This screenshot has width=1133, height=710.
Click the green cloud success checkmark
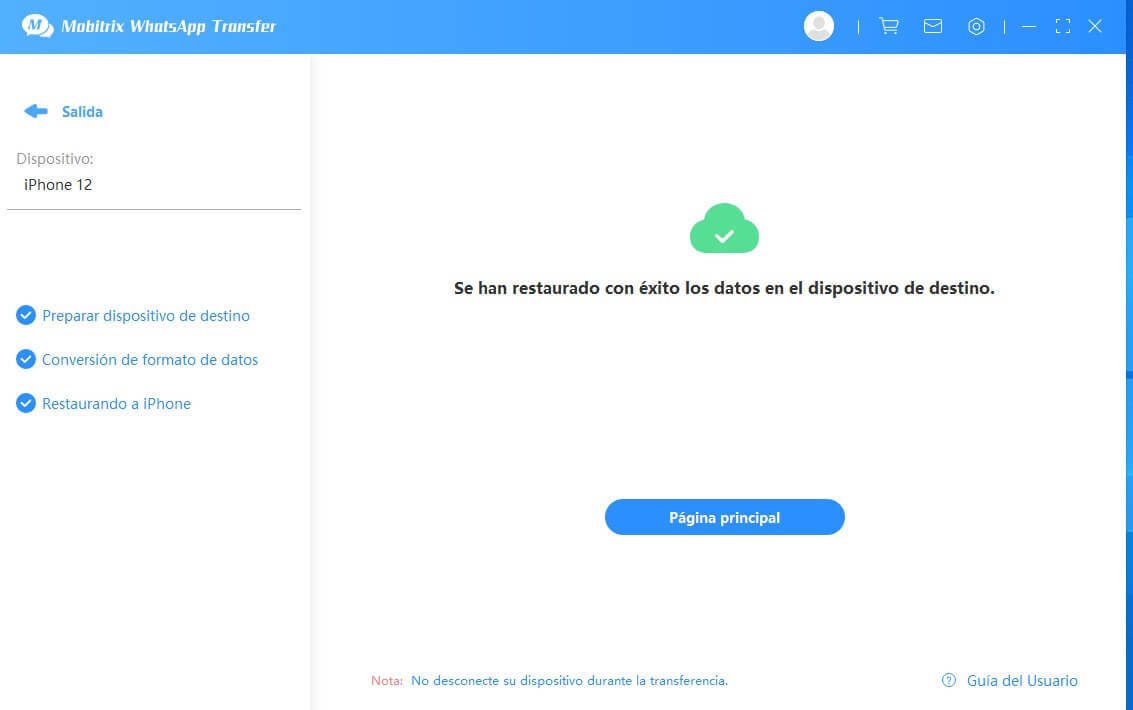[724, 229]
